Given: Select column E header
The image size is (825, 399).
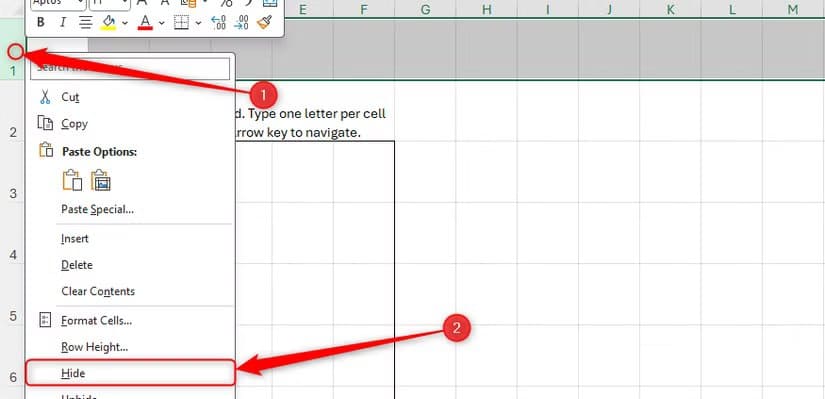Looking at the screenshot, I should [x=303, y=9].
